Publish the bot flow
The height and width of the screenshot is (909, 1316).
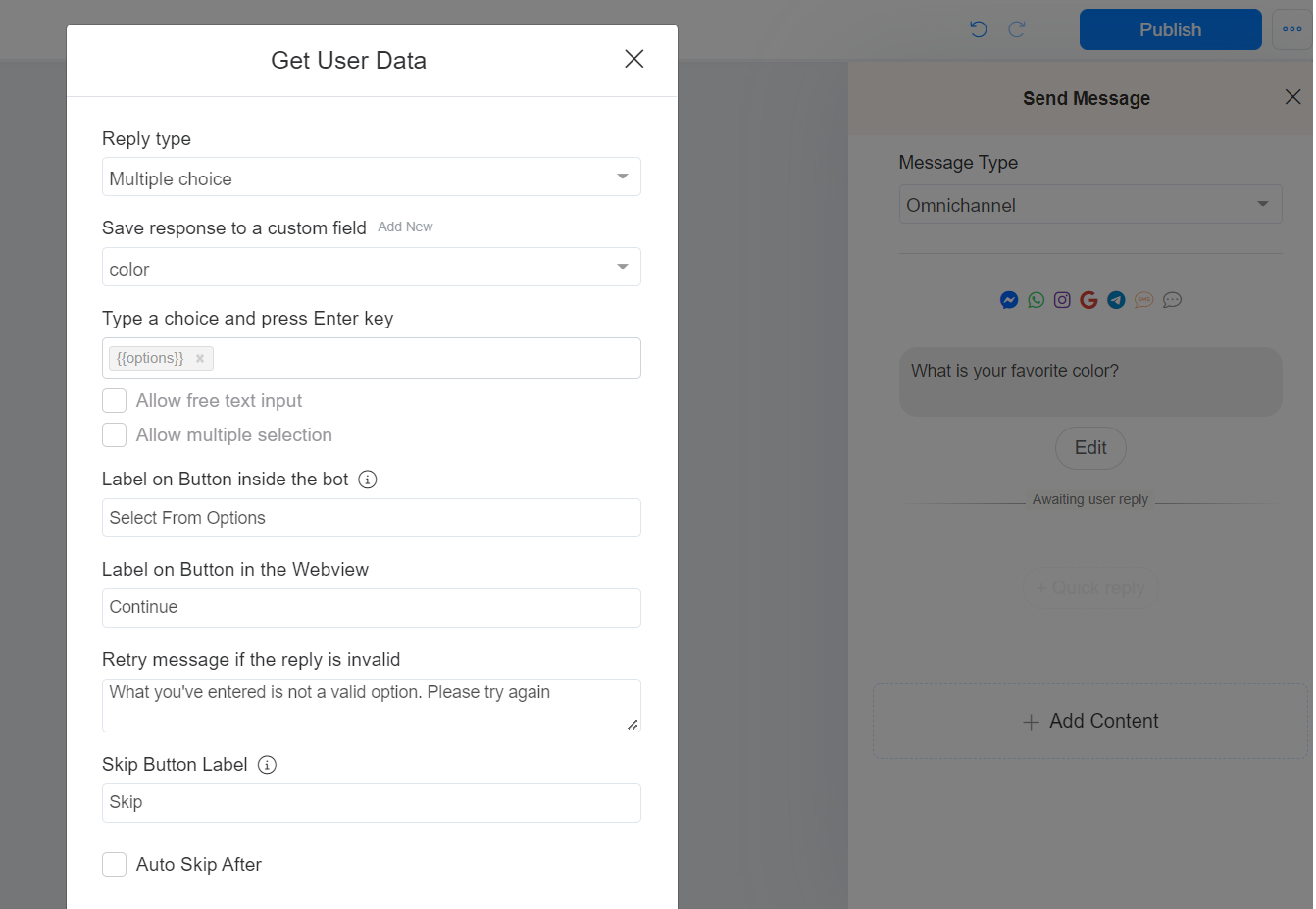(x=1170, y=29)
